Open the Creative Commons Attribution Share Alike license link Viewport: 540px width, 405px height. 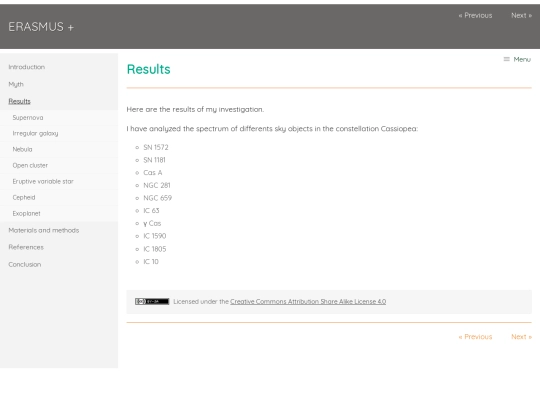click(x=308, y=302)
